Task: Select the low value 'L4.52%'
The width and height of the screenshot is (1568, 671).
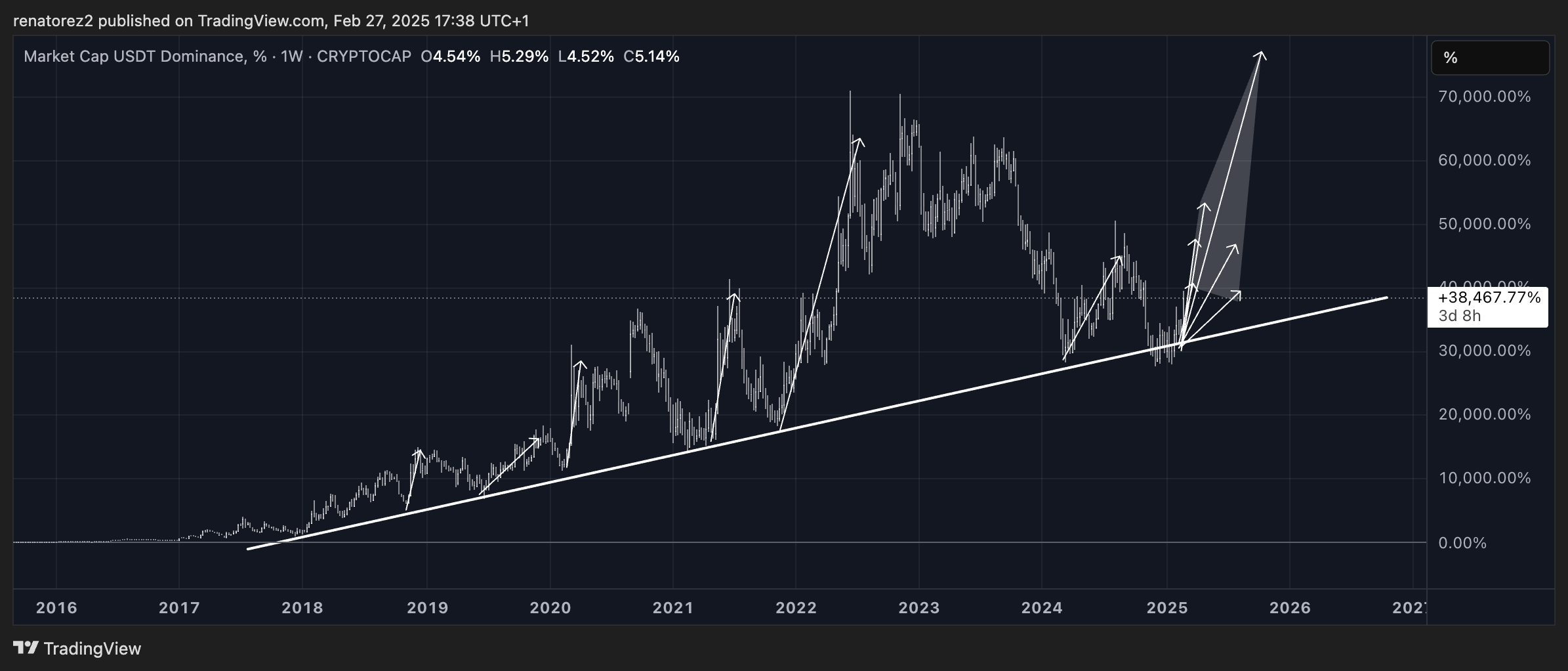Action: (586, 56)
